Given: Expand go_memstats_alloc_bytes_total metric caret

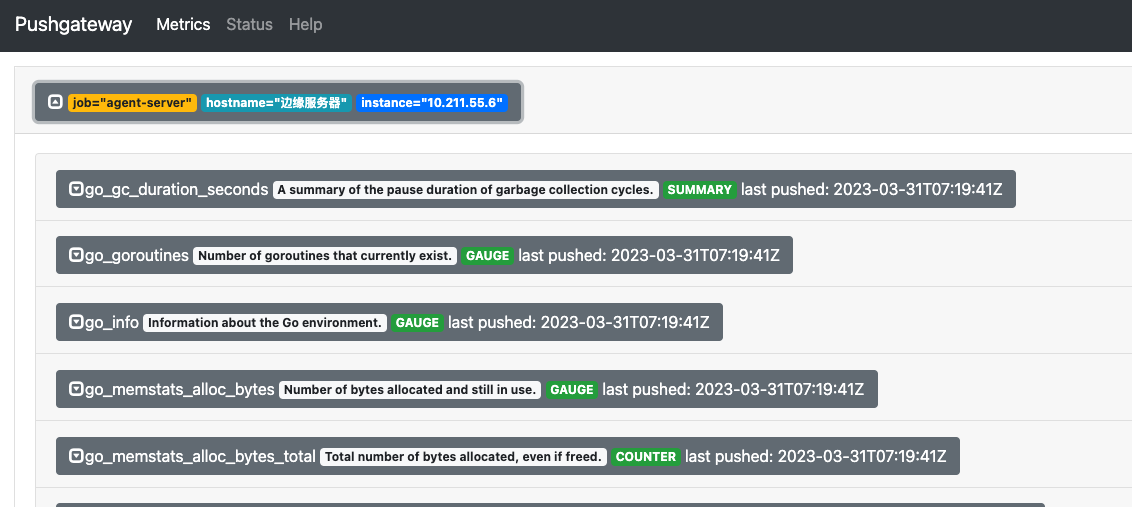Looking at the screenshot, I should coord(77,456).
